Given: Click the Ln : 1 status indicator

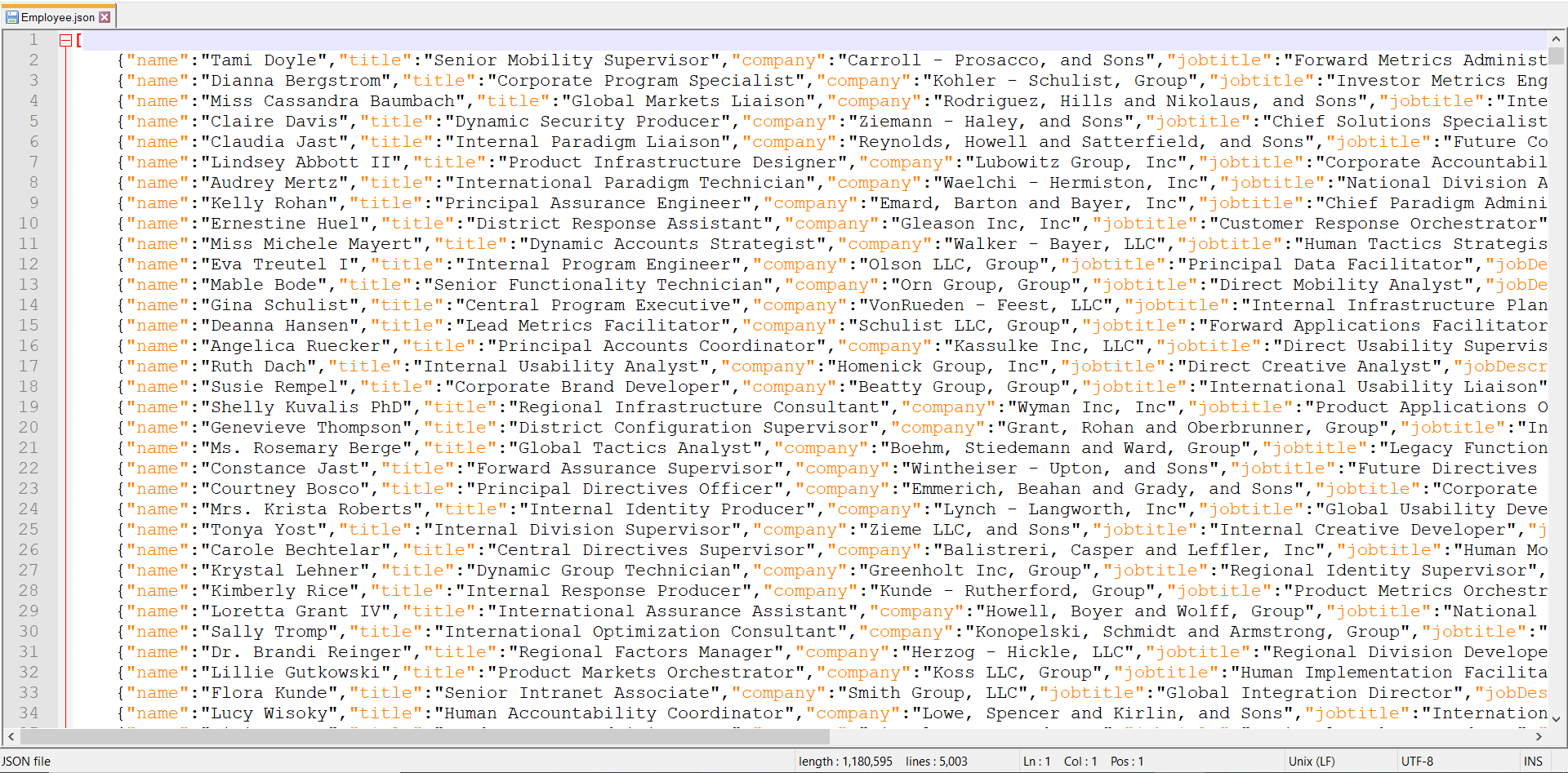Looking at the screenshot, I should tap(1036, 761).
